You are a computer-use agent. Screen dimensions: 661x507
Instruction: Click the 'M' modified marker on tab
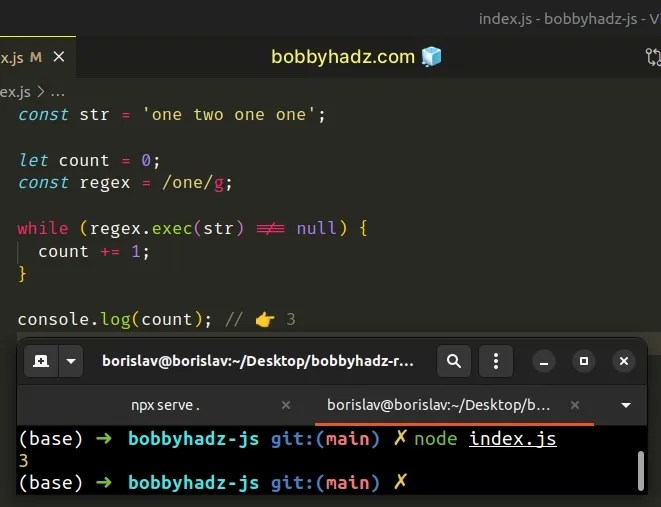(36, 57)
